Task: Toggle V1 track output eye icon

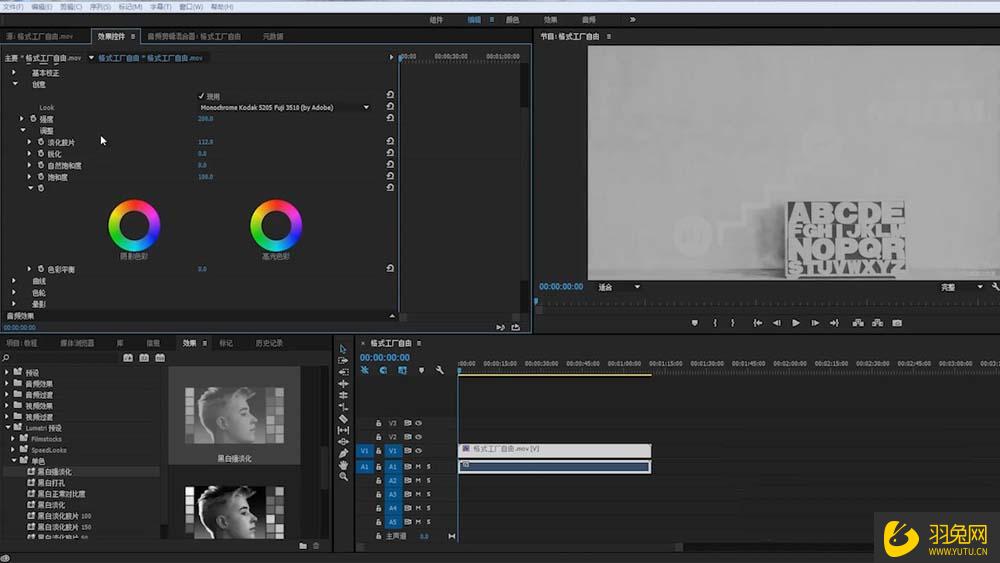Action: click(419, 451)
